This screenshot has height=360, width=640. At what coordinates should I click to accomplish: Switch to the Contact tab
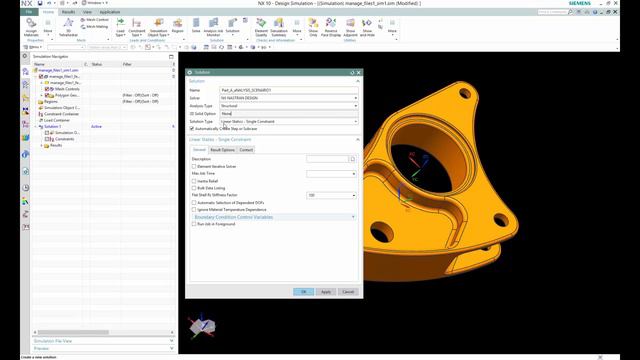pyautogui.click(x=246, y=150)
